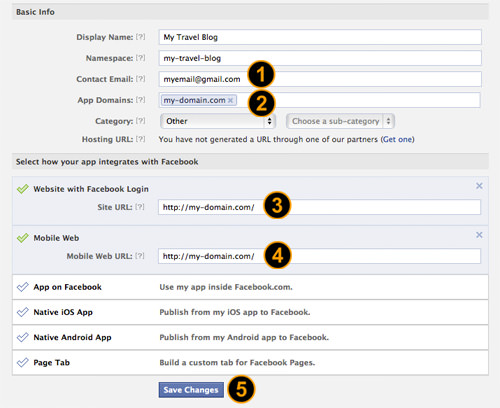This screenshot has width=500, height=408.
Task: Follow the Get one hosting link
Action: 397,139
